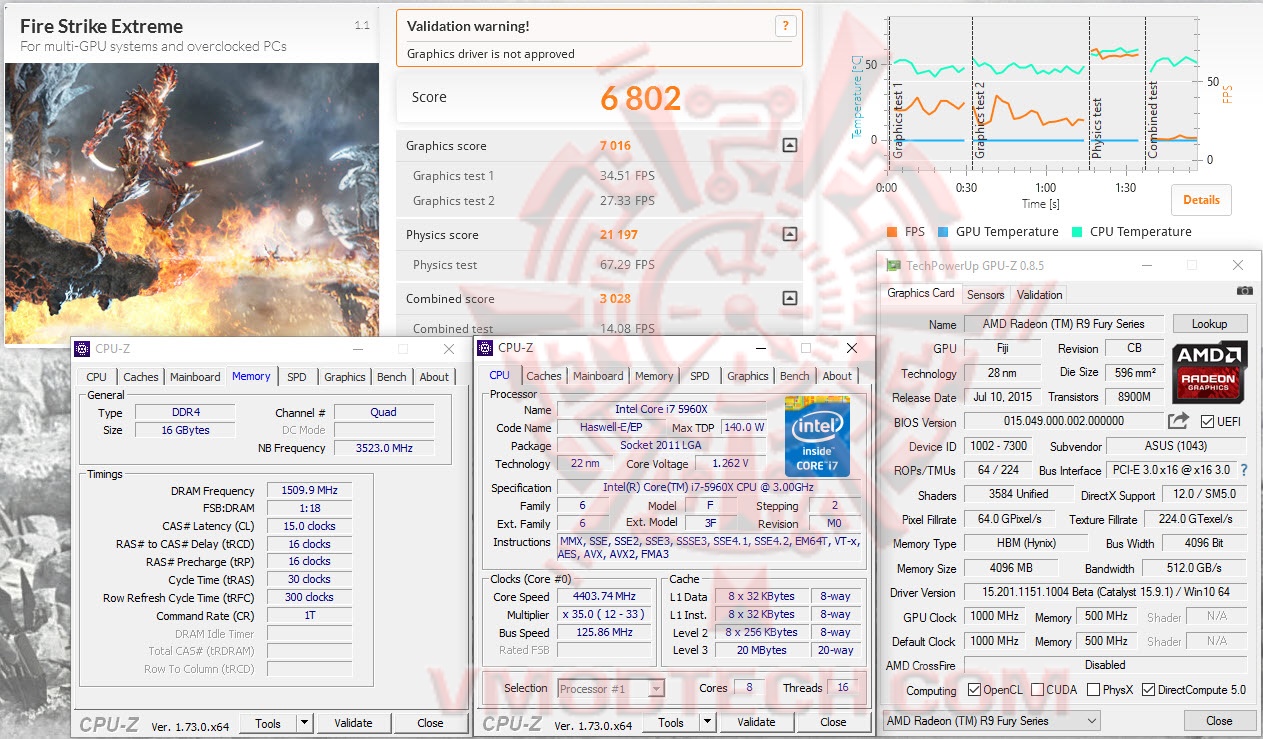Image resolution: width=1263 pixels, height=739 pixels.
Task: Toggle the PhysX checkbox
Action: pos(1094,690)
